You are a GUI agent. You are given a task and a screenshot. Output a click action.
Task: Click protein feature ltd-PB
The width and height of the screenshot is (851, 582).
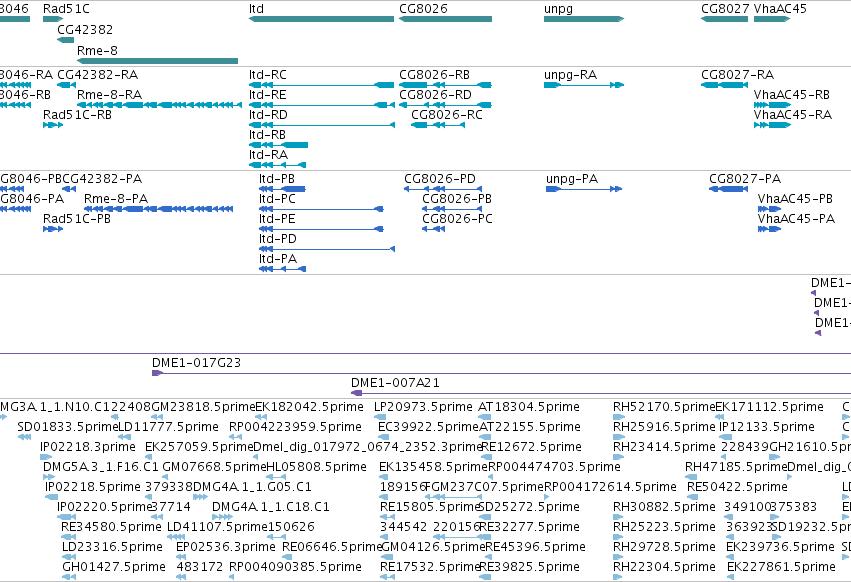pyautogui.click(x=282, y=189)
